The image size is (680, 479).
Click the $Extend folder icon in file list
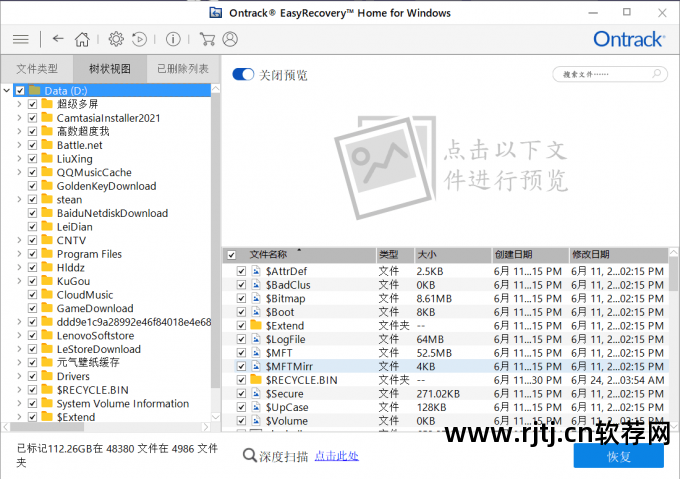pyautogui.click(x=256, y=326)
